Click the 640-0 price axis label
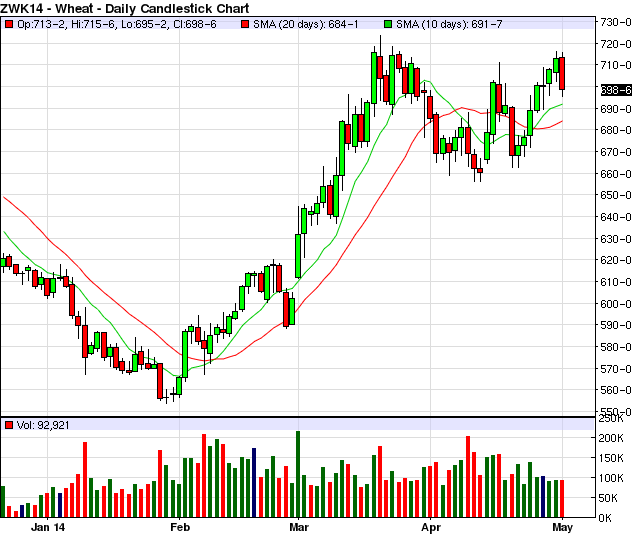Screen dimensions: 640x536 (616, 217)
